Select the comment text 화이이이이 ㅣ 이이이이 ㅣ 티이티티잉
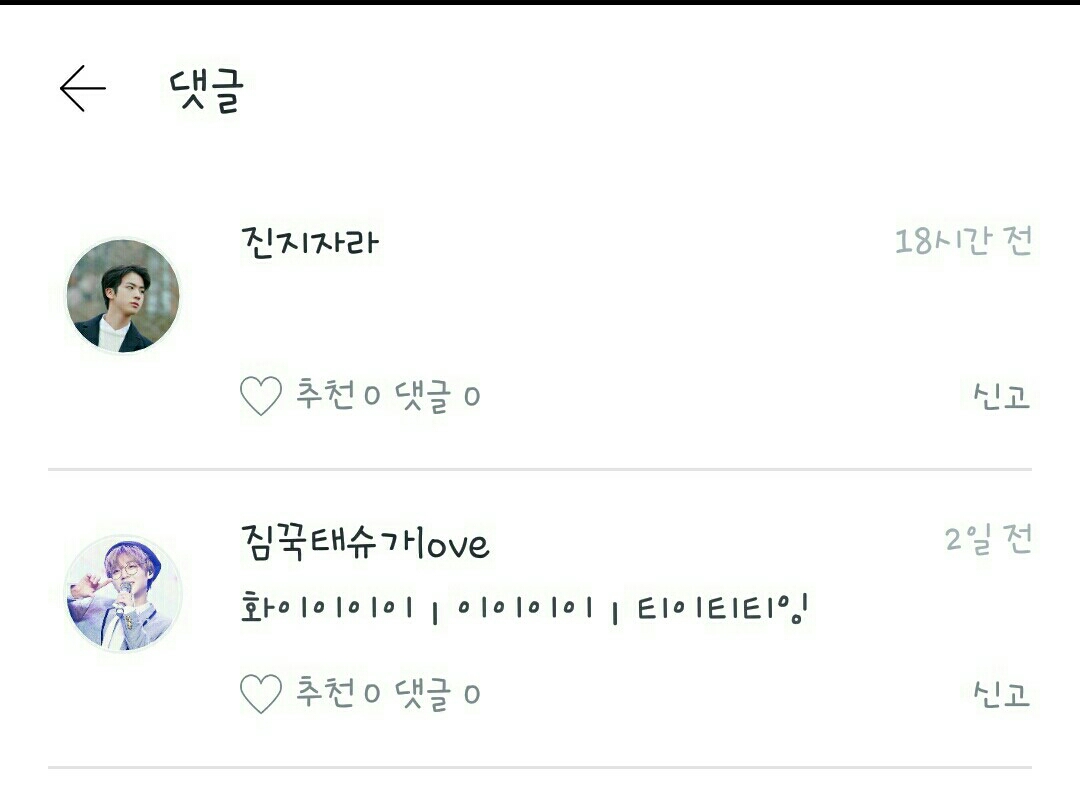 524,609
